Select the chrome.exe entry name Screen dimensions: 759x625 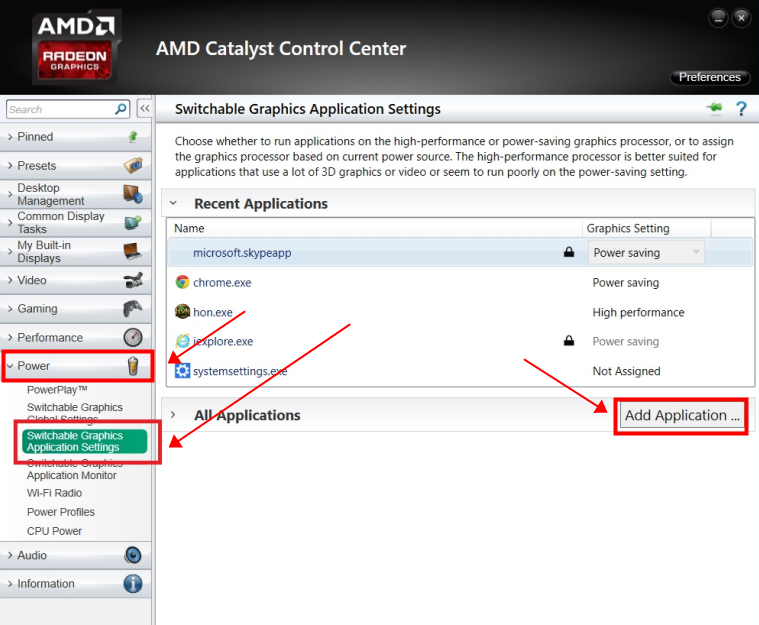point(222,283)
